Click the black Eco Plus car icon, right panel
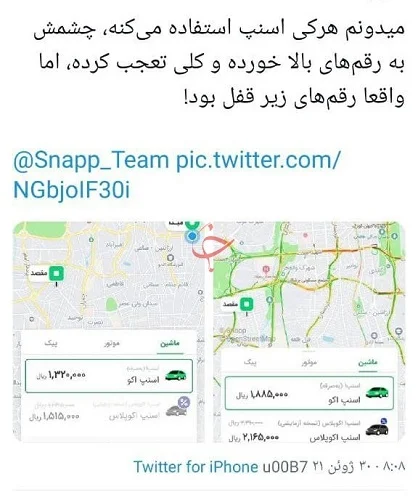The width and height of the screenshot is (418, 500). pyautogui.click(x=377, y=428)
